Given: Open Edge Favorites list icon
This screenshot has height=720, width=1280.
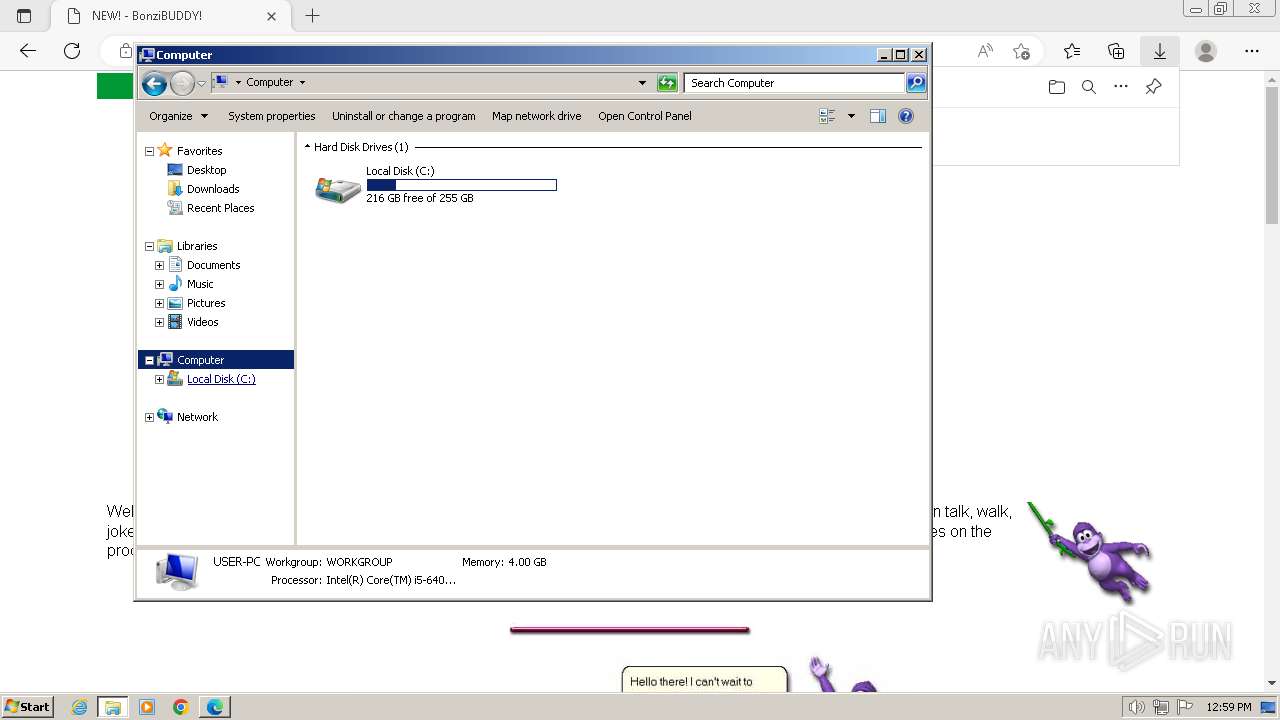Looking at the screenshot, I should pos(1072,51).
